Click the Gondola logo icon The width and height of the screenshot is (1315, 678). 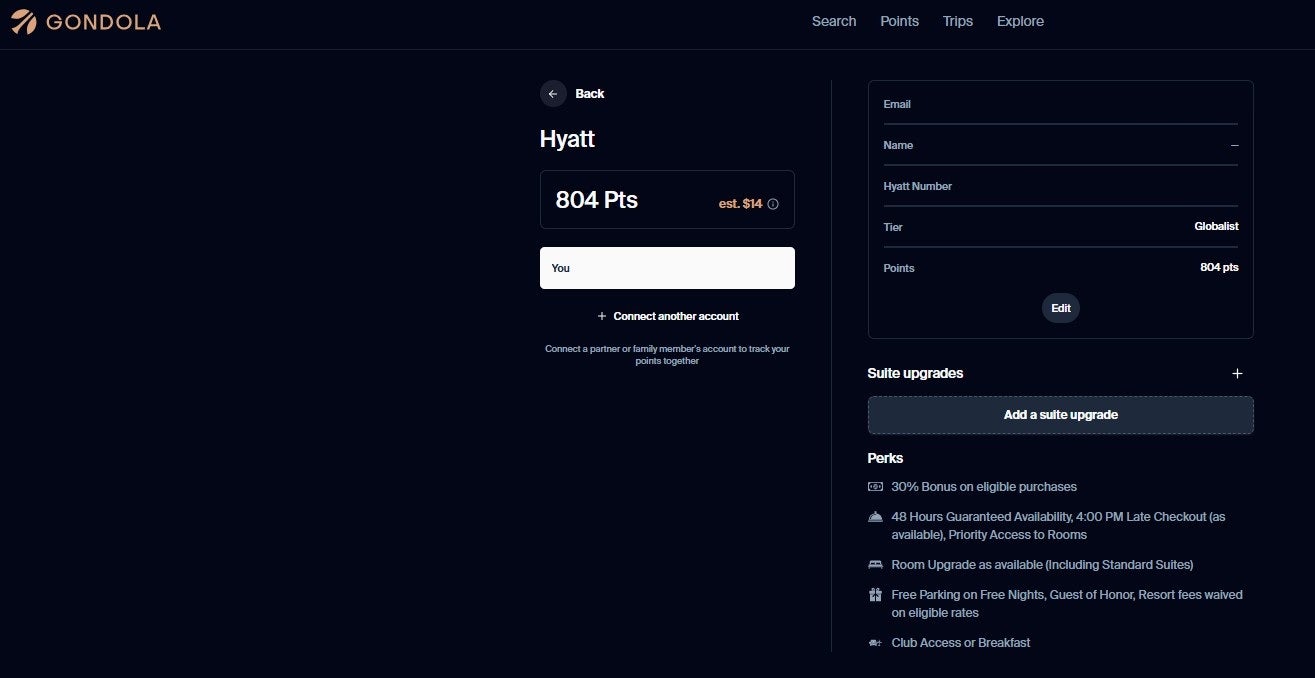point(24,21)
